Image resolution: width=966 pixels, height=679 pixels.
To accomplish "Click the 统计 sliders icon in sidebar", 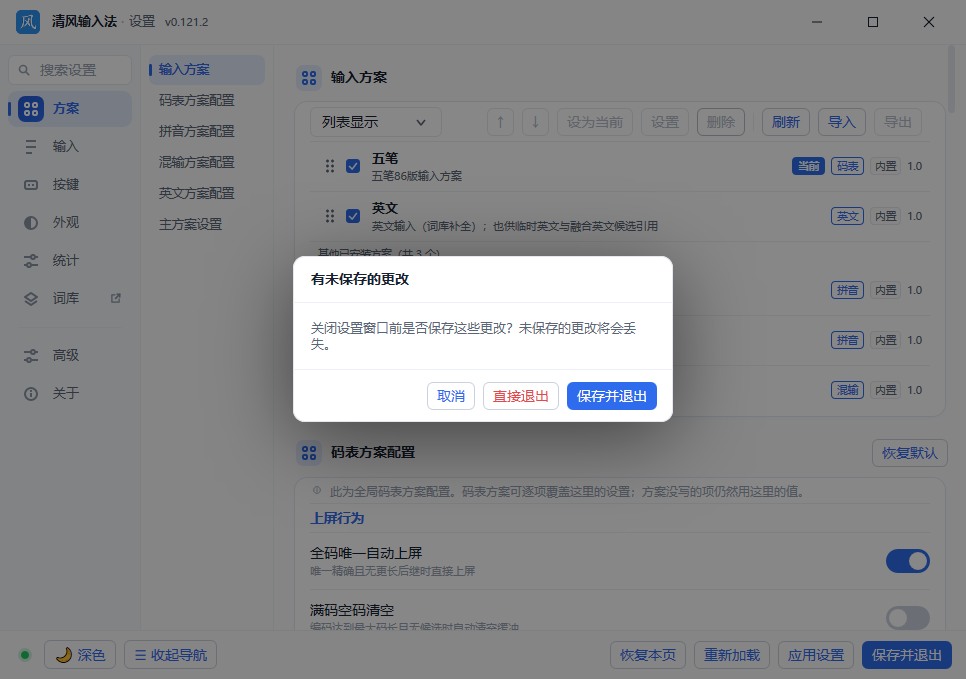I will tap(31, 261).
